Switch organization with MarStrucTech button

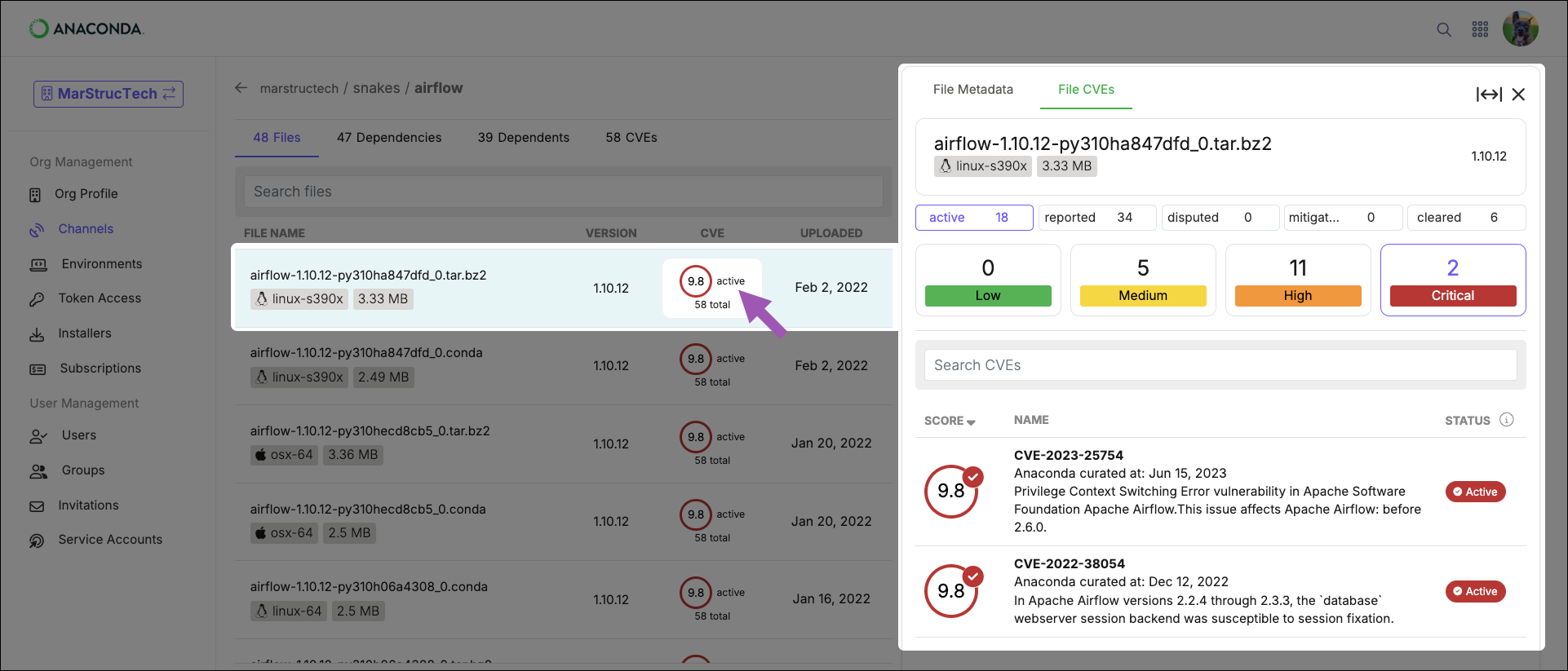(x=109, y=94)
